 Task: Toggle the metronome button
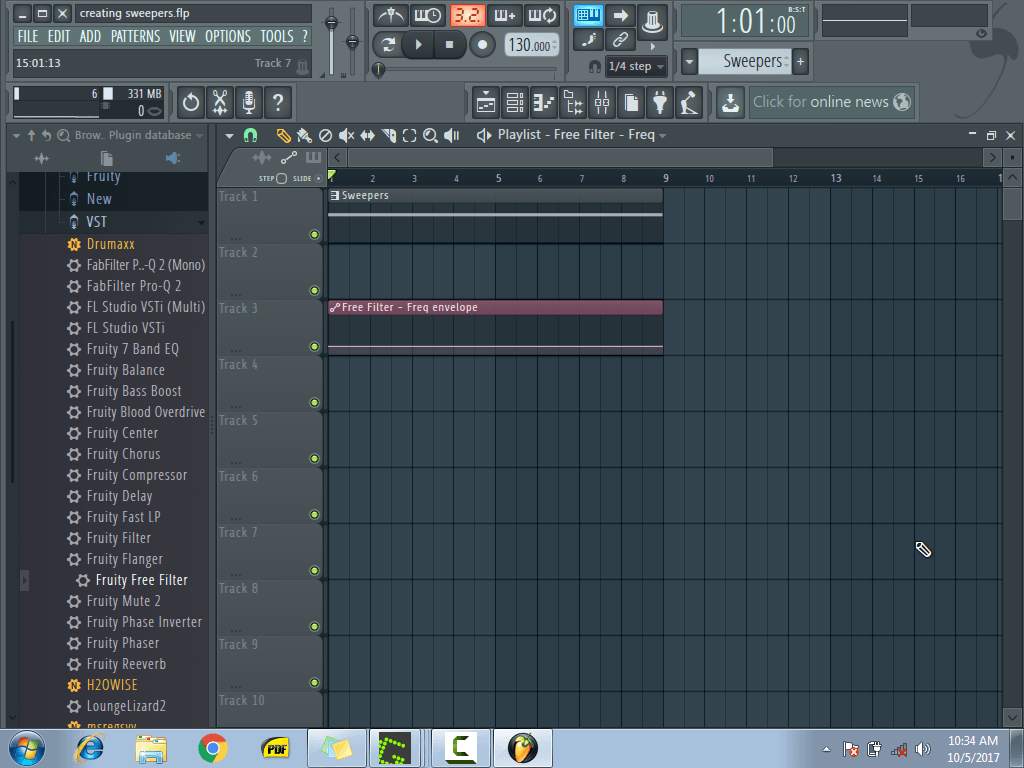391,15
